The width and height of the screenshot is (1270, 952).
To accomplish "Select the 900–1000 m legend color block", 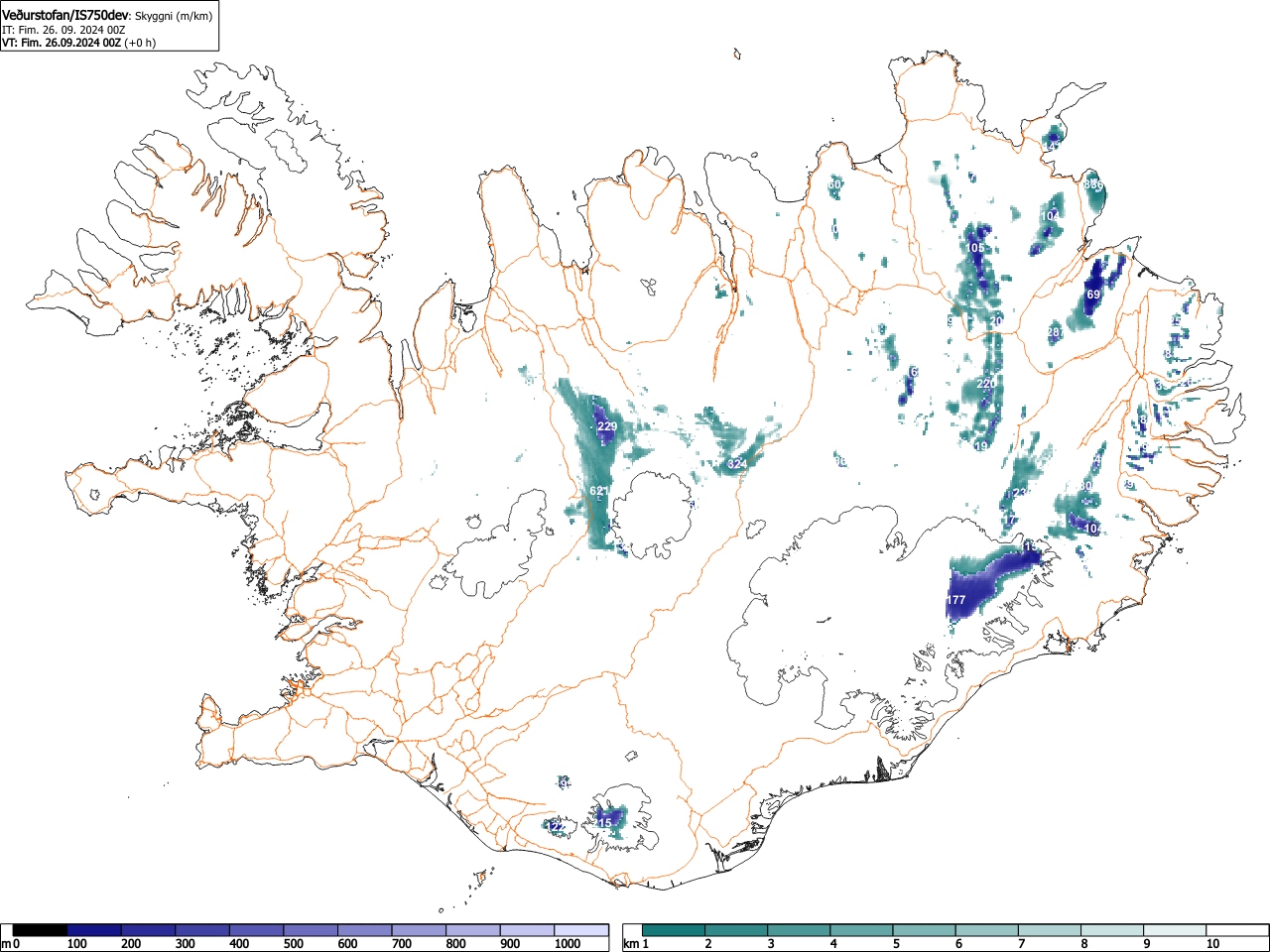I will click(527, 930).
